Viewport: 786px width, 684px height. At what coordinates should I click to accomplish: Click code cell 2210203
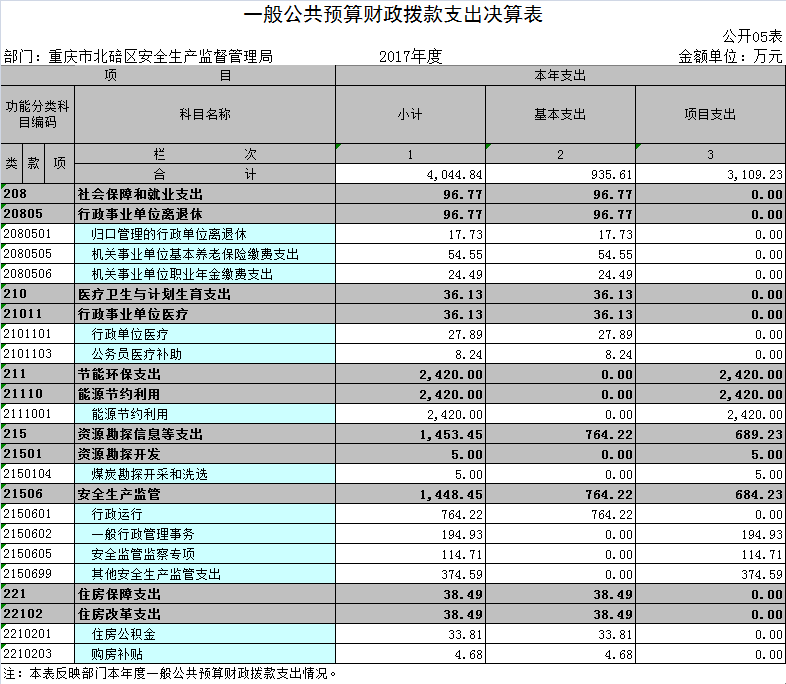pyautogui.click(x=38, y=654)
